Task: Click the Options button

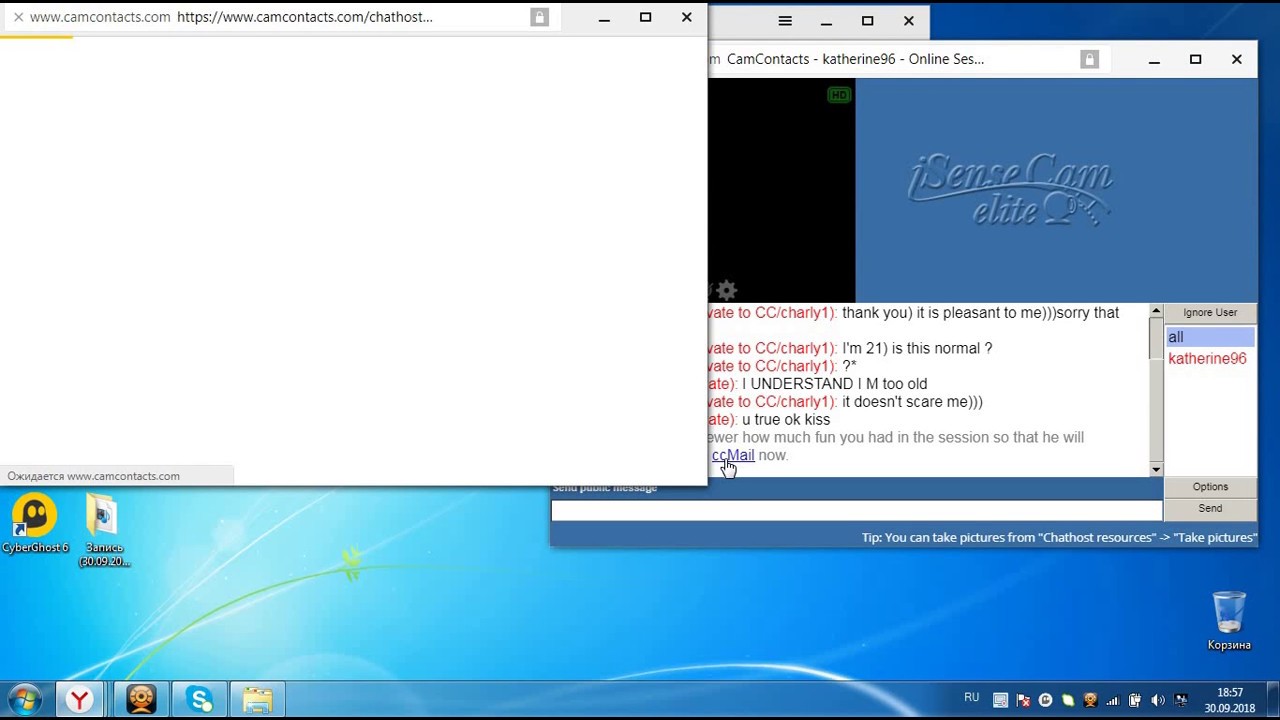Action: point(1210,487)
